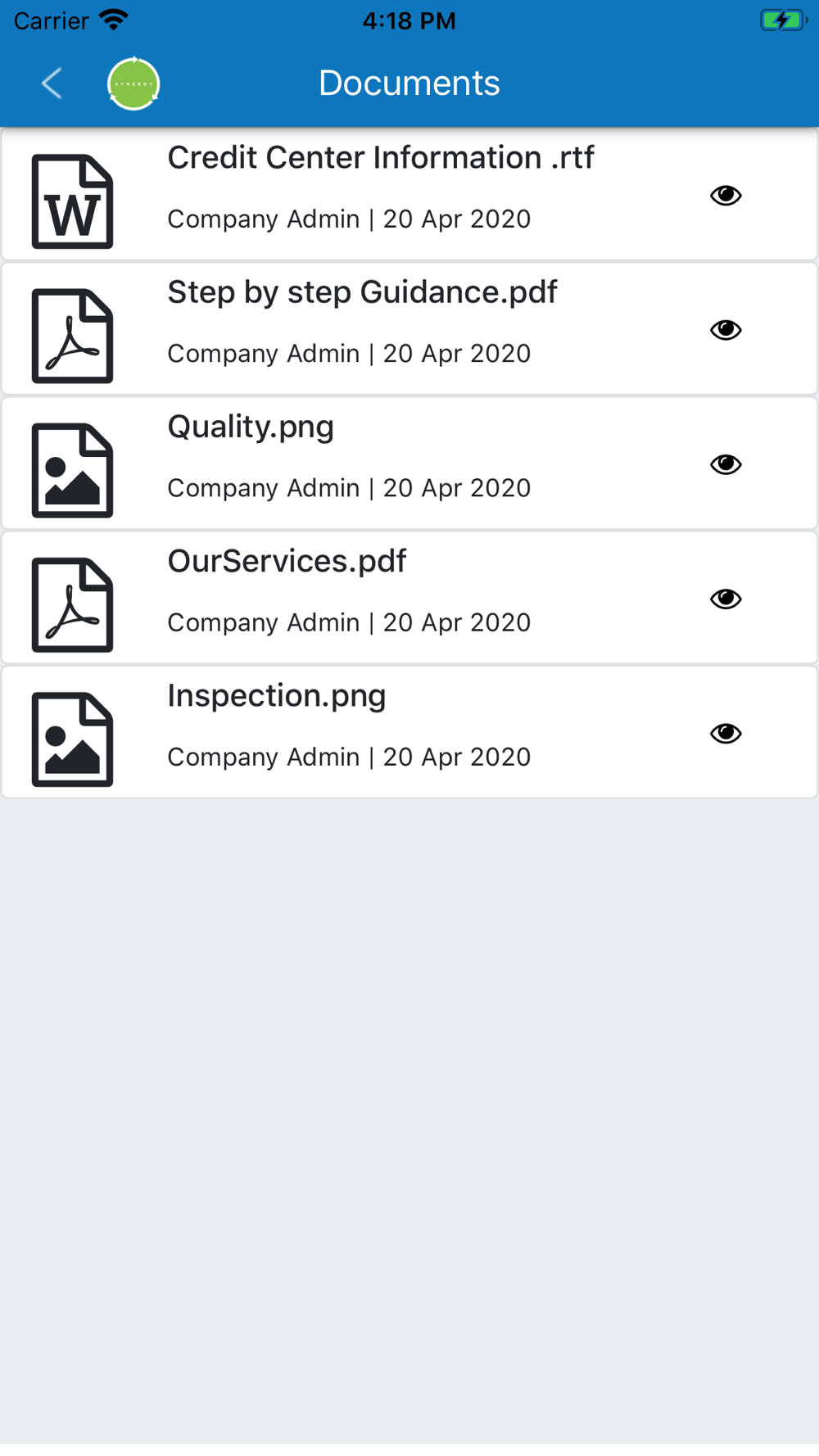Open Step by step Guidance.pdf title

tap(362, 292)
